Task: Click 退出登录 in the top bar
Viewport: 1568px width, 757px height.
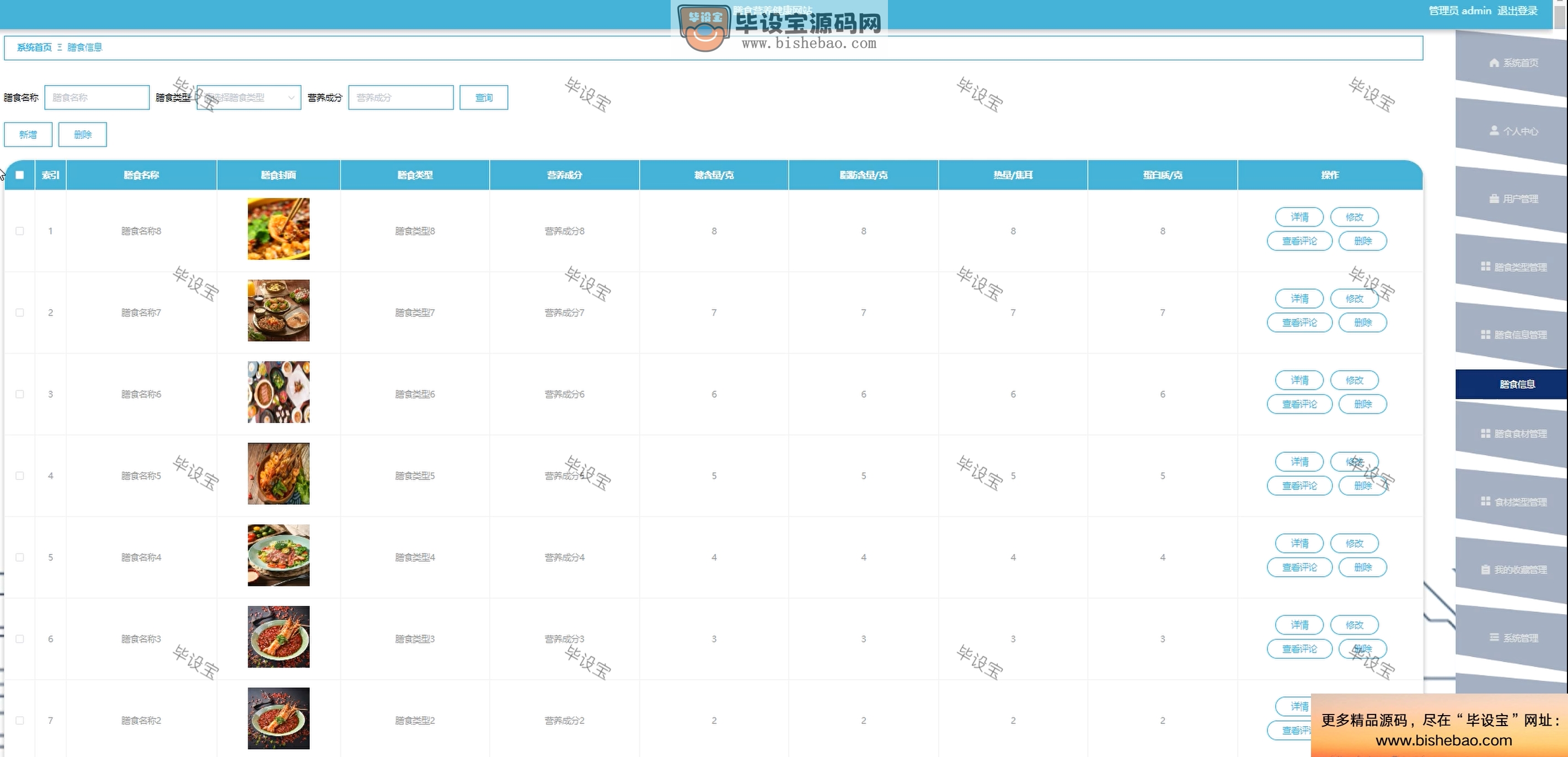Action: click(x=1517, y=10)
